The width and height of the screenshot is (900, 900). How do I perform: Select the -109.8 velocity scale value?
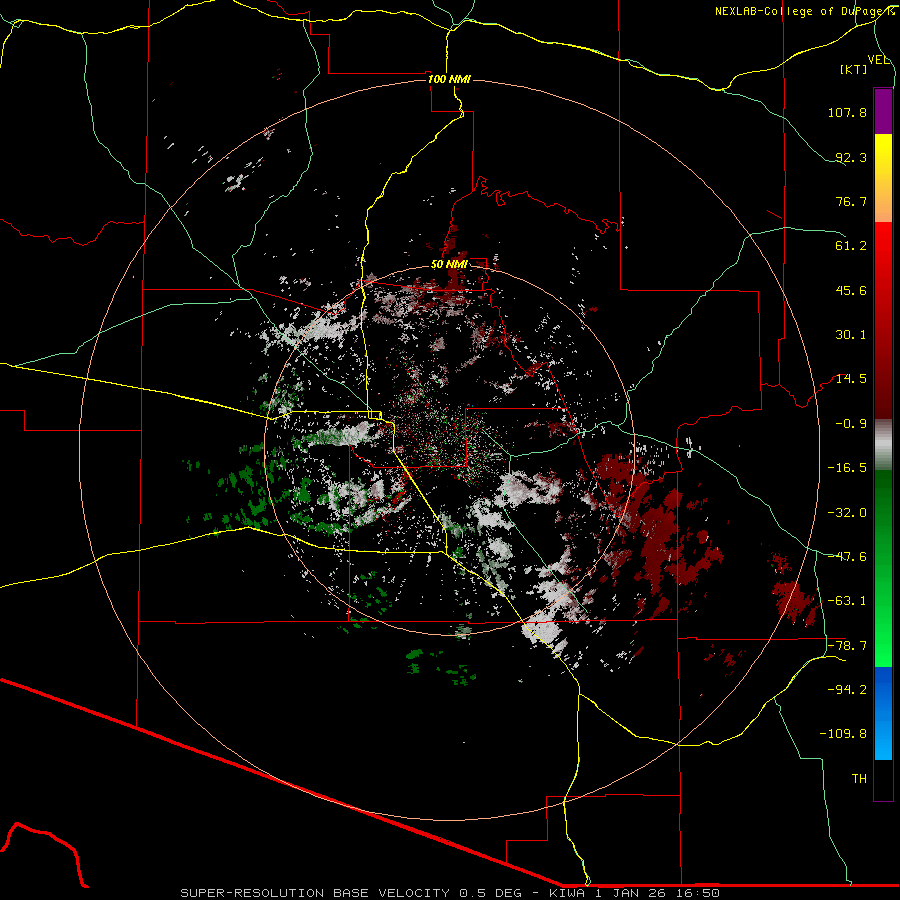coord(843,734)
